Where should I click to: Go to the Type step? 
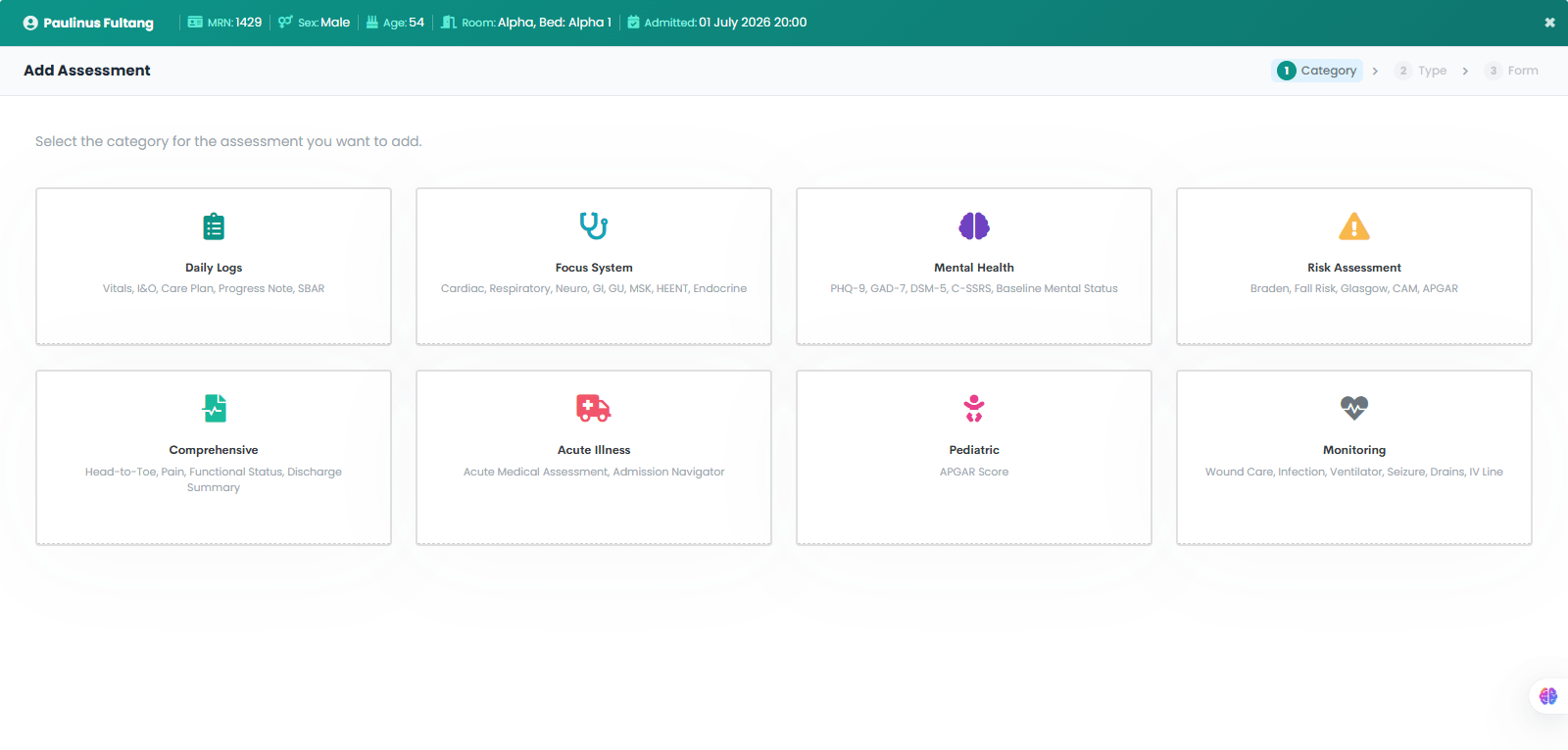click(1421, 71)
